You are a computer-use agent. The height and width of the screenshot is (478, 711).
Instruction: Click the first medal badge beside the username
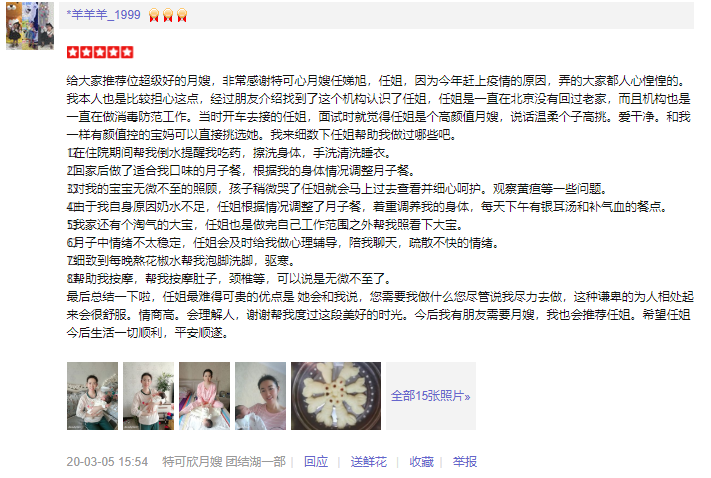click(x=154, y=15)
